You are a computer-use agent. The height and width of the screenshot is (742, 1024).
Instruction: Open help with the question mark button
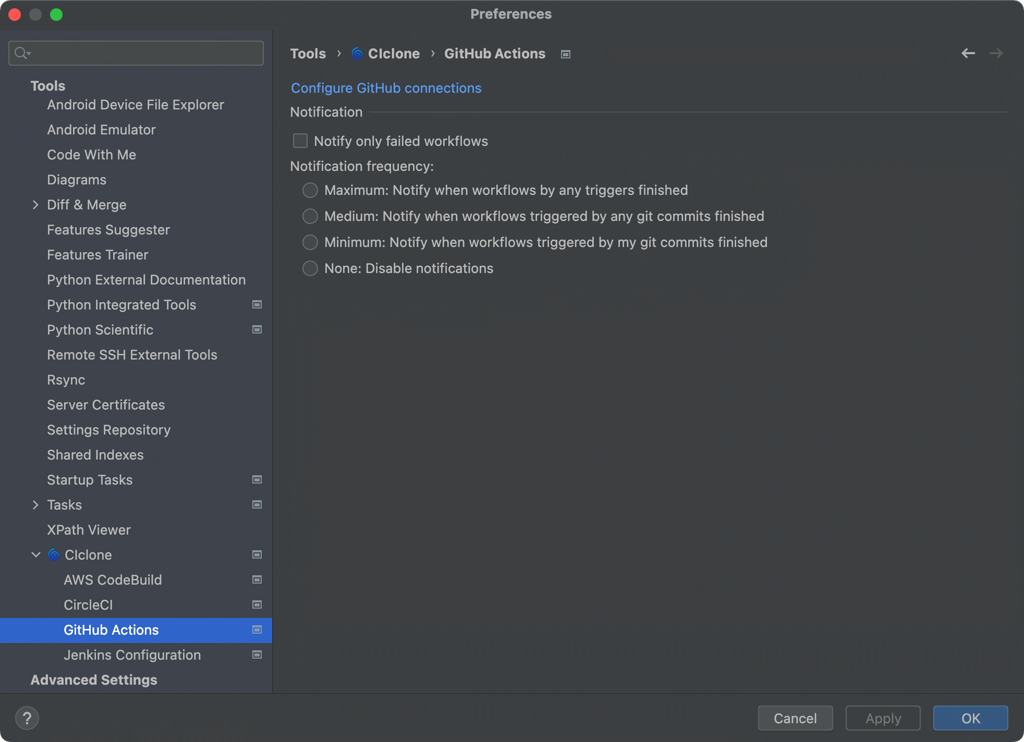27,718
